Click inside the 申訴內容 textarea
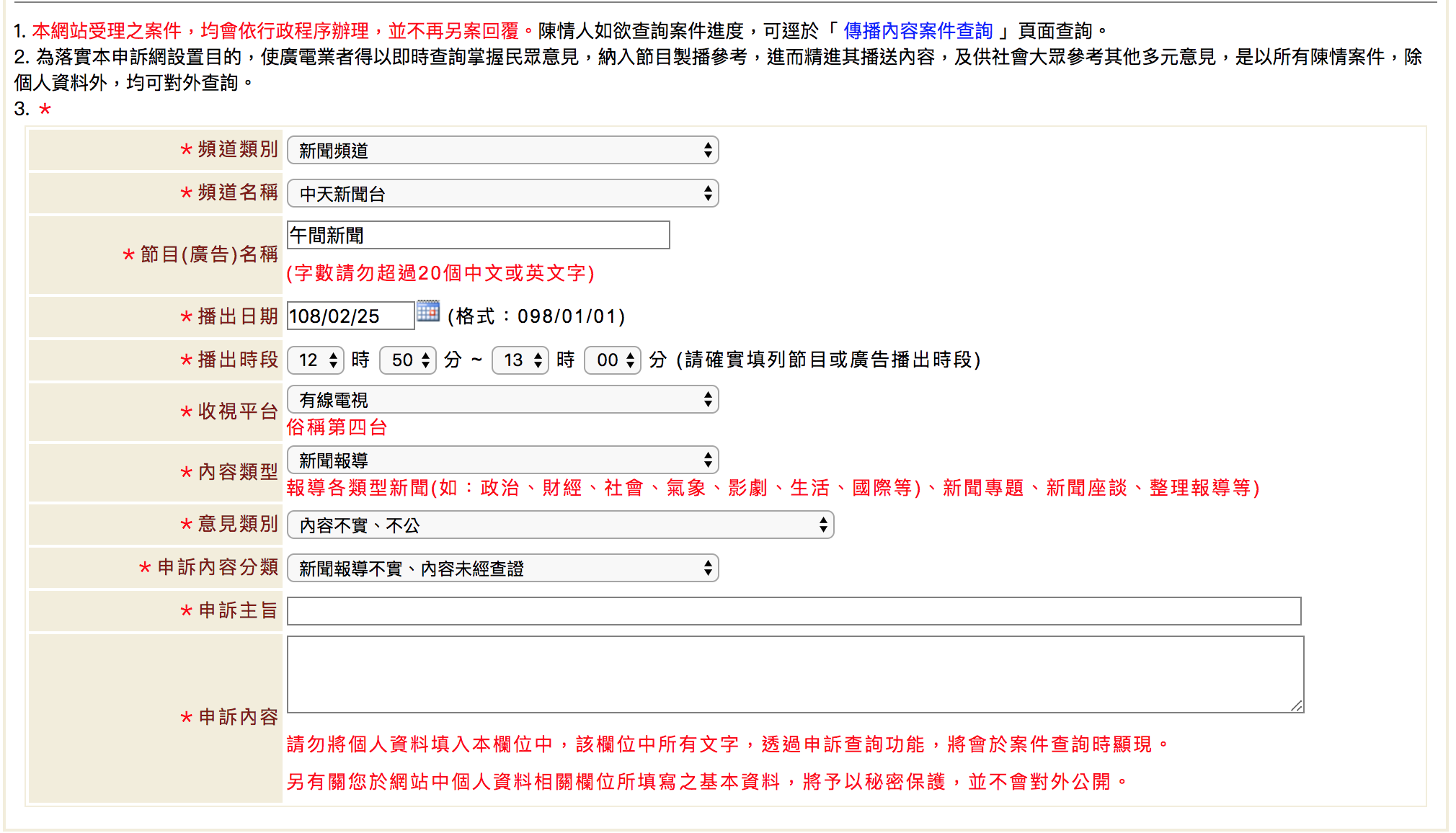The width and height of the screenshot is (1456, 833). pyautogui.click(x=794, y=674)
